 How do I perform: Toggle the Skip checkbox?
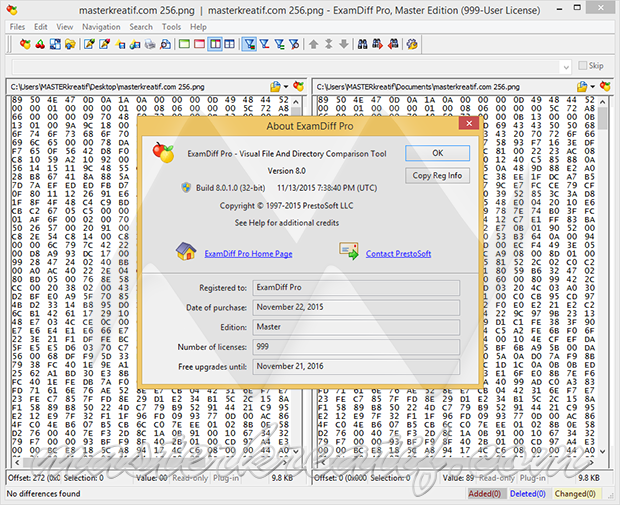pyautogui.click(x=582, y=66)
